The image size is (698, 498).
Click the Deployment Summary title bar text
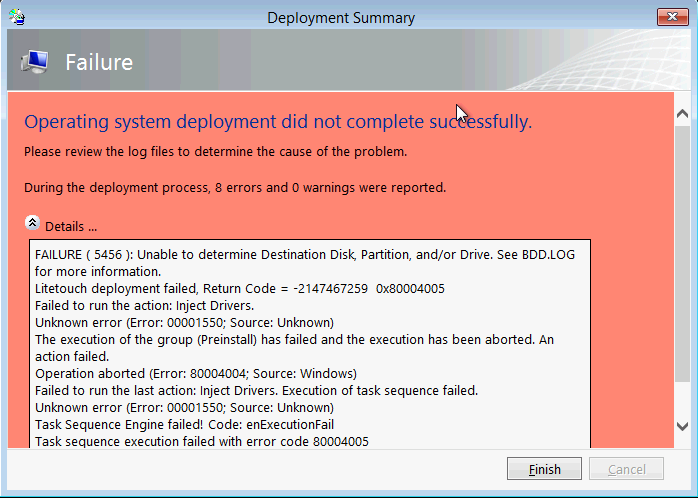point(341,17)
